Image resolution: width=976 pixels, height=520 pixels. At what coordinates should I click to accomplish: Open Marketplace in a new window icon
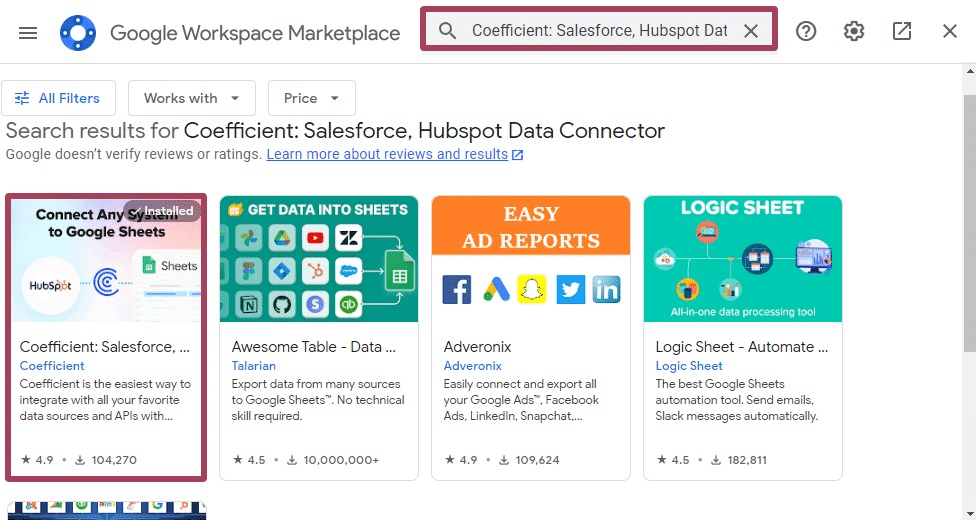click(x=901, y=31)
